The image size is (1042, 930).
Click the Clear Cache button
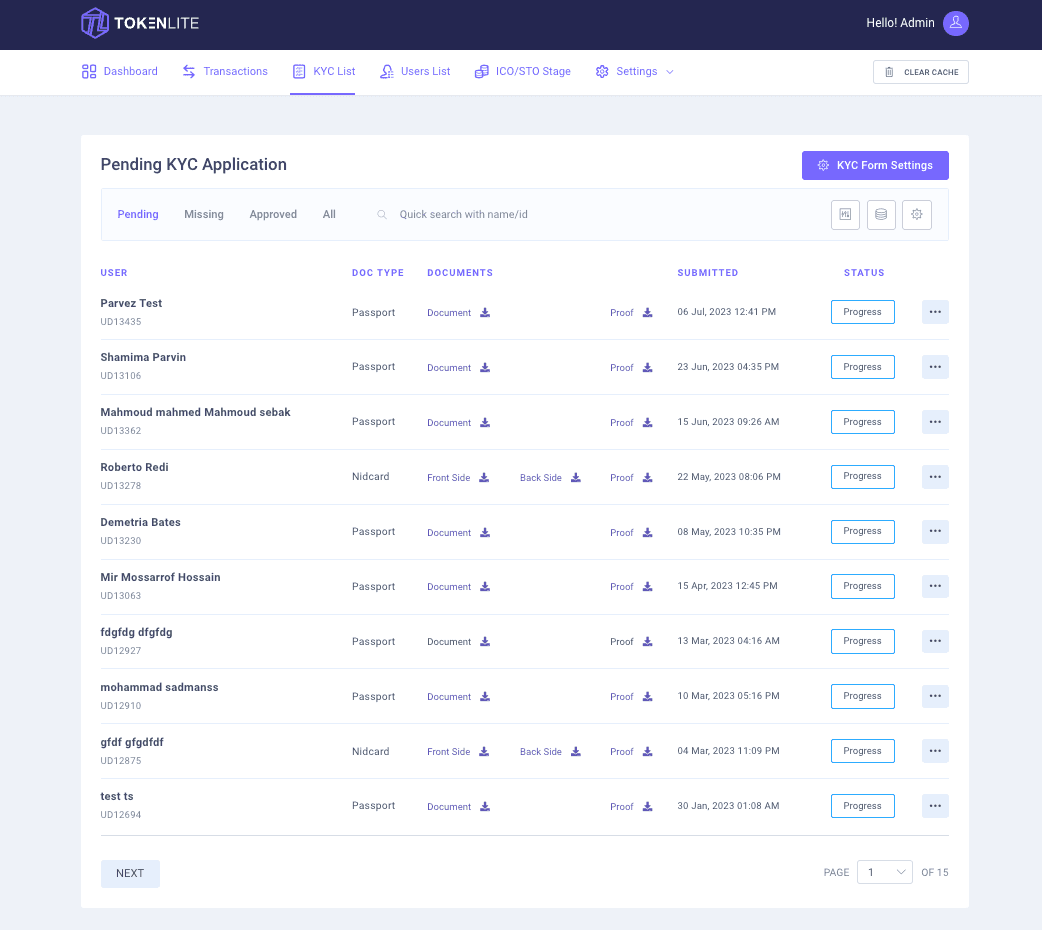[920, 72]
